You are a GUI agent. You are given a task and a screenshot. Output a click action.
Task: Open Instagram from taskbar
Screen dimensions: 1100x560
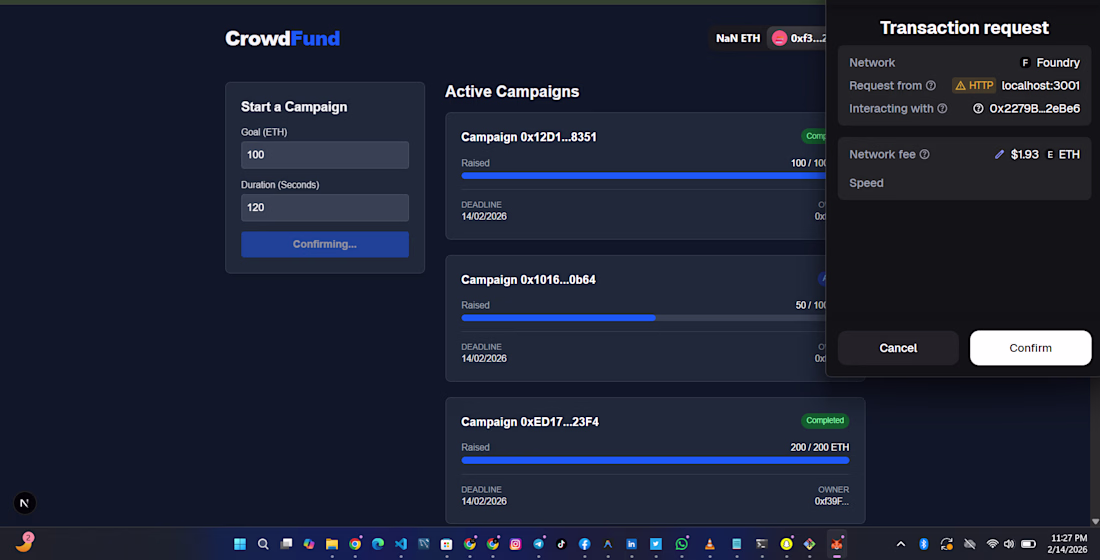coord(516,544)
